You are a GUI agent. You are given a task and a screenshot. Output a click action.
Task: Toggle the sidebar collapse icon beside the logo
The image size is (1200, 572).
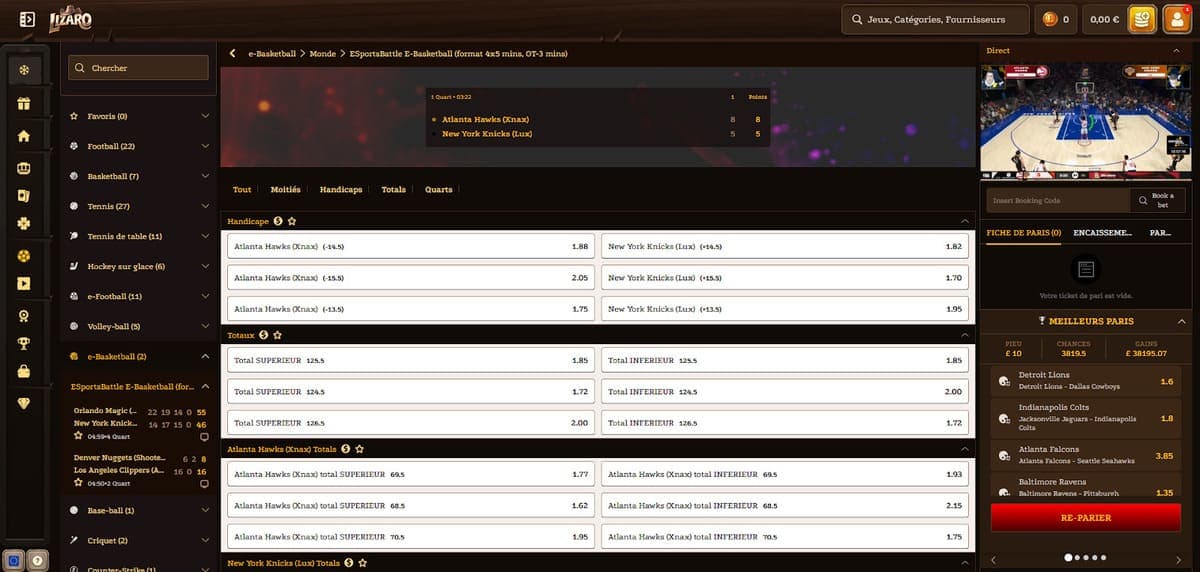click(x=27, y=19)
